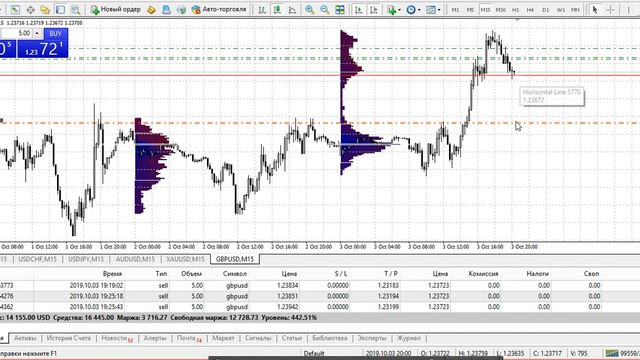Expand the indicators list dropdown arrow
Image resolution: width=640 pixels, height=360 pixels.
coord(399,10)
